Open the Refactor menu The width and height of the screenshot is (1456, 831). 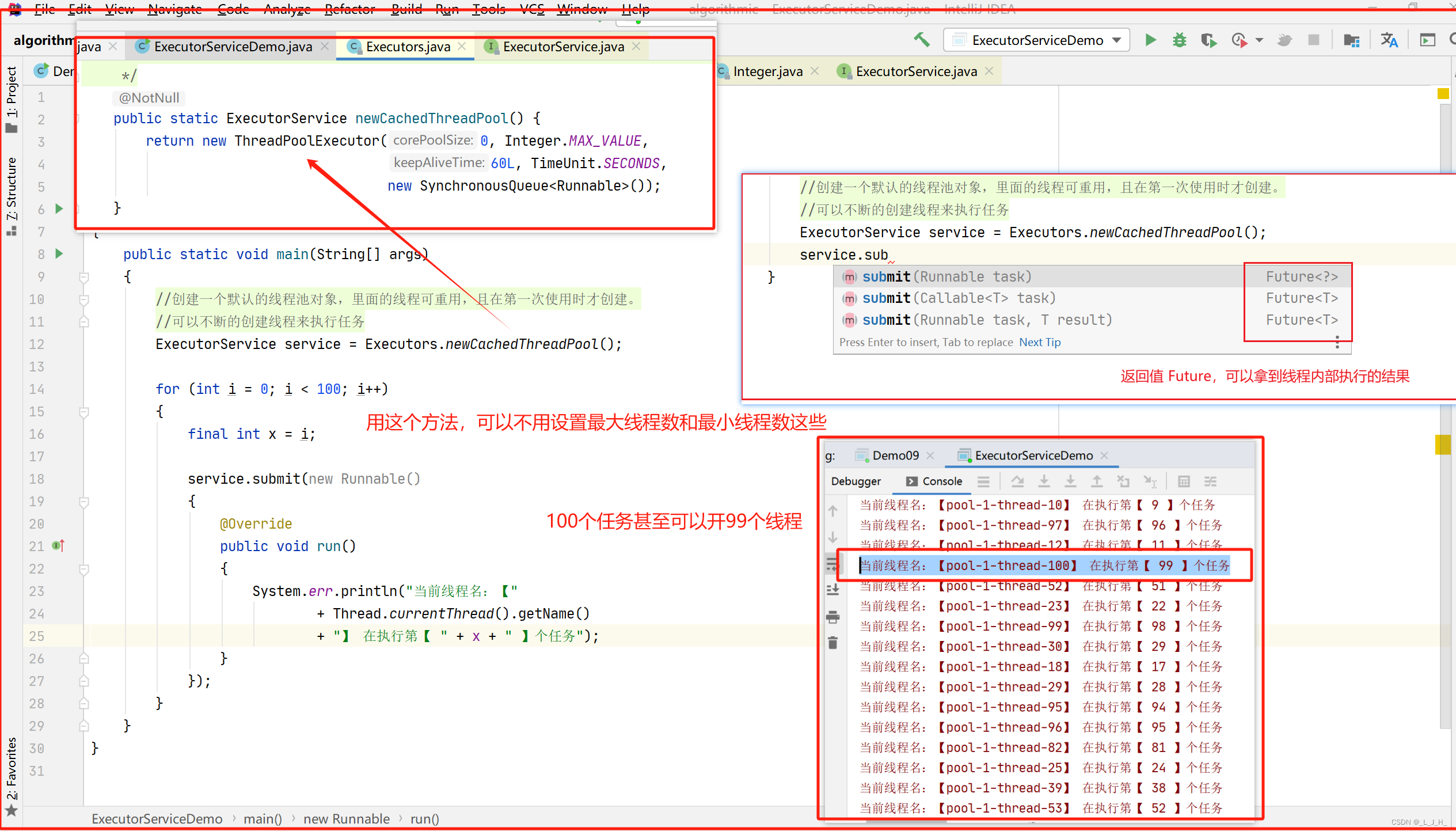click(349, 9)
